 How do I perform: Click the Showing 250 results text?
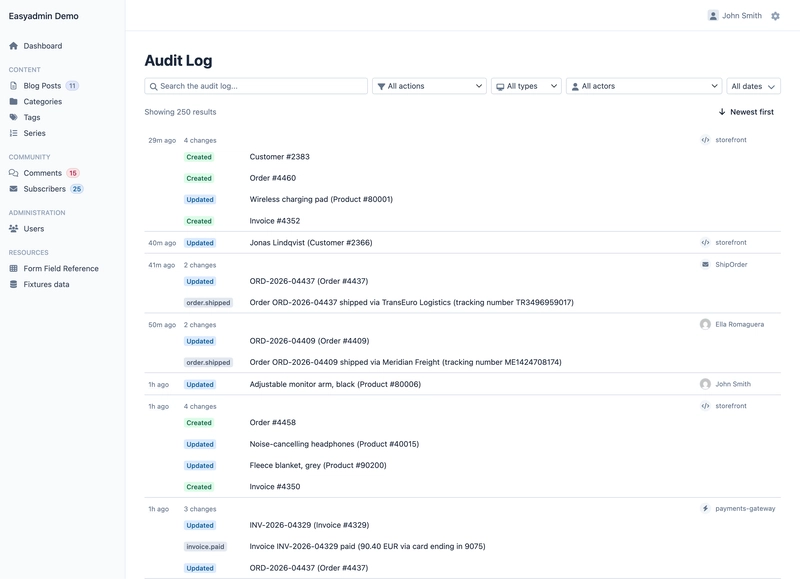coord(180,112)
